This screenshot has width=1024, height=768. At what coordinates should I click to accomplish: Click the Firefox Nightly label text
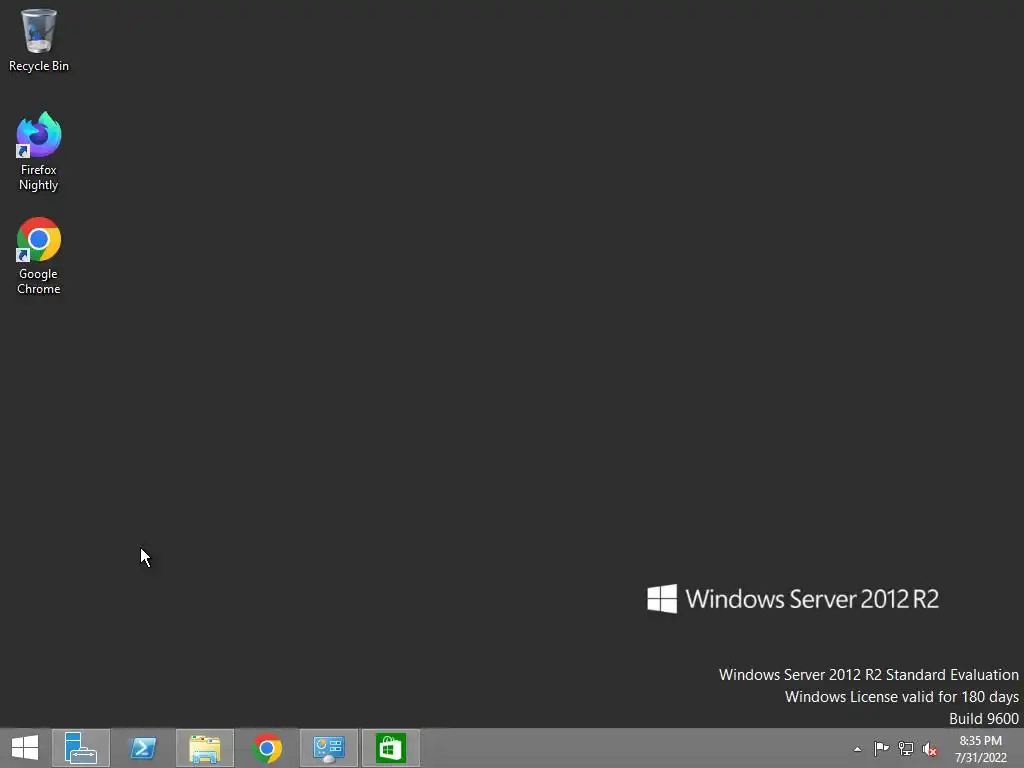point(39,177)
